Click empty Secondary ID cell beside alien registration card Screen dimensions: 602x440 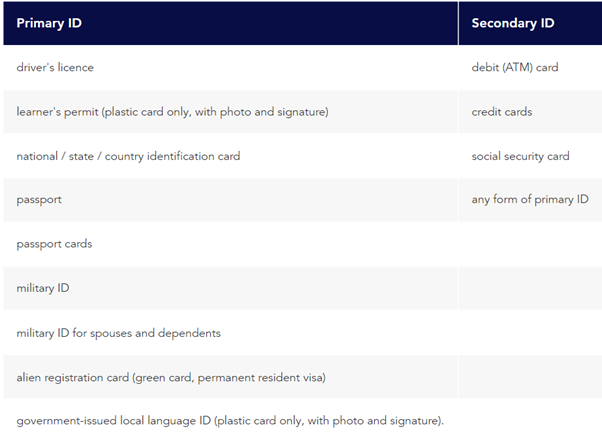coord(529,377)
